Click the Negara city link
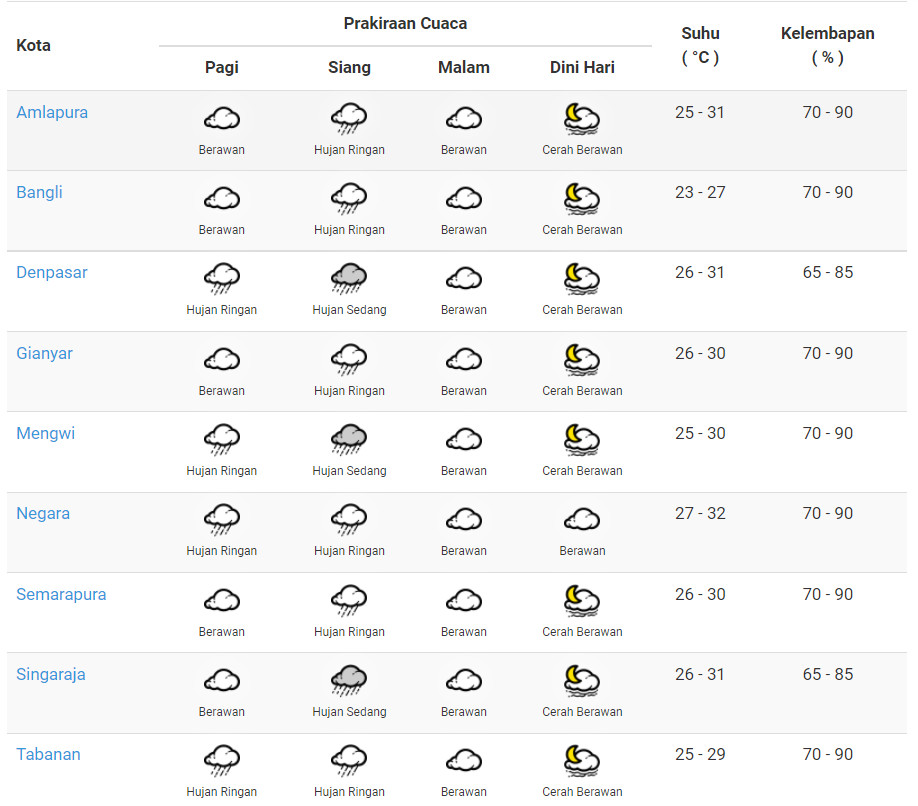This screenshot has width=918, height=806. coord(43,513)
